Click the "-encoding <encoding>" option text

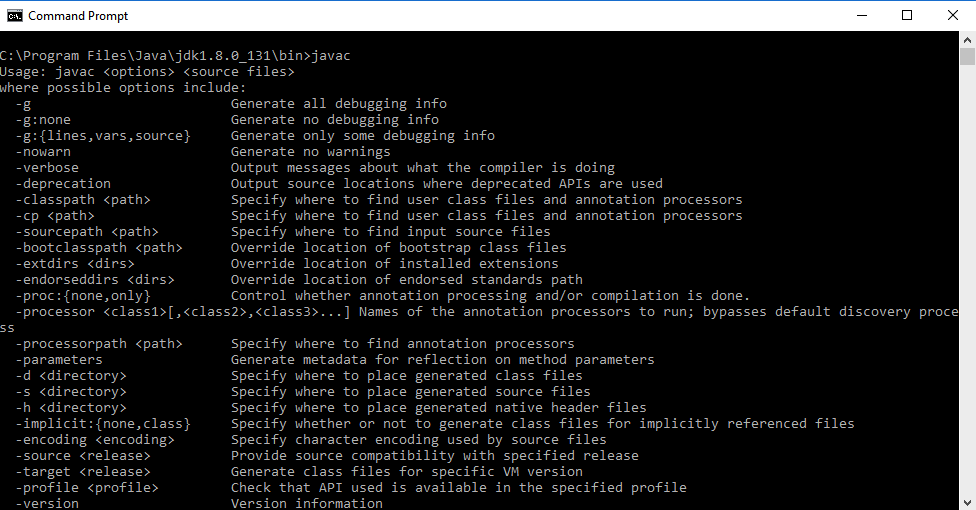(x=95, y=440)
